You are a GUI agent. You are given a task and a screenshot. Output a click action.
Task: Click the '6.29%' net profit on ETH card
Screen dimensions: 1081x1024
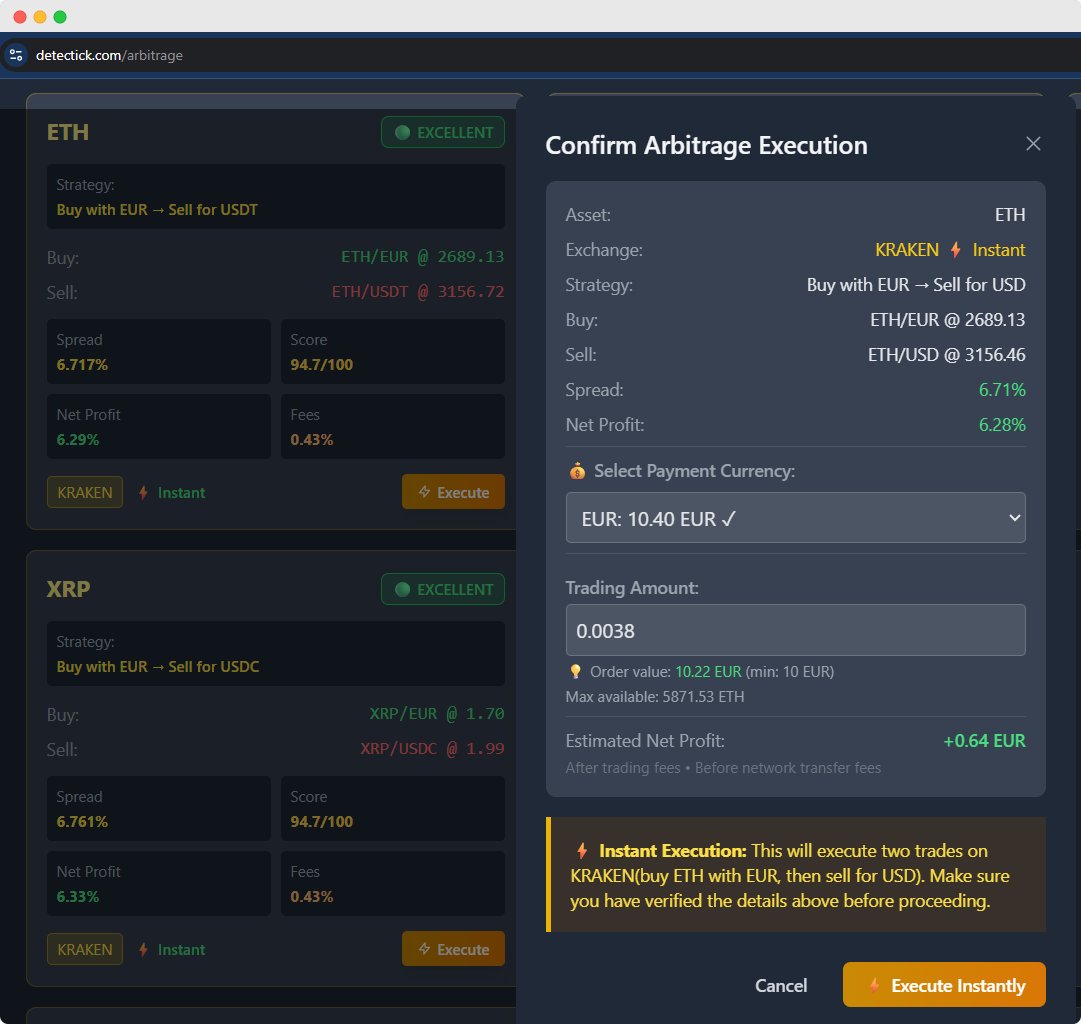point(78,440)
